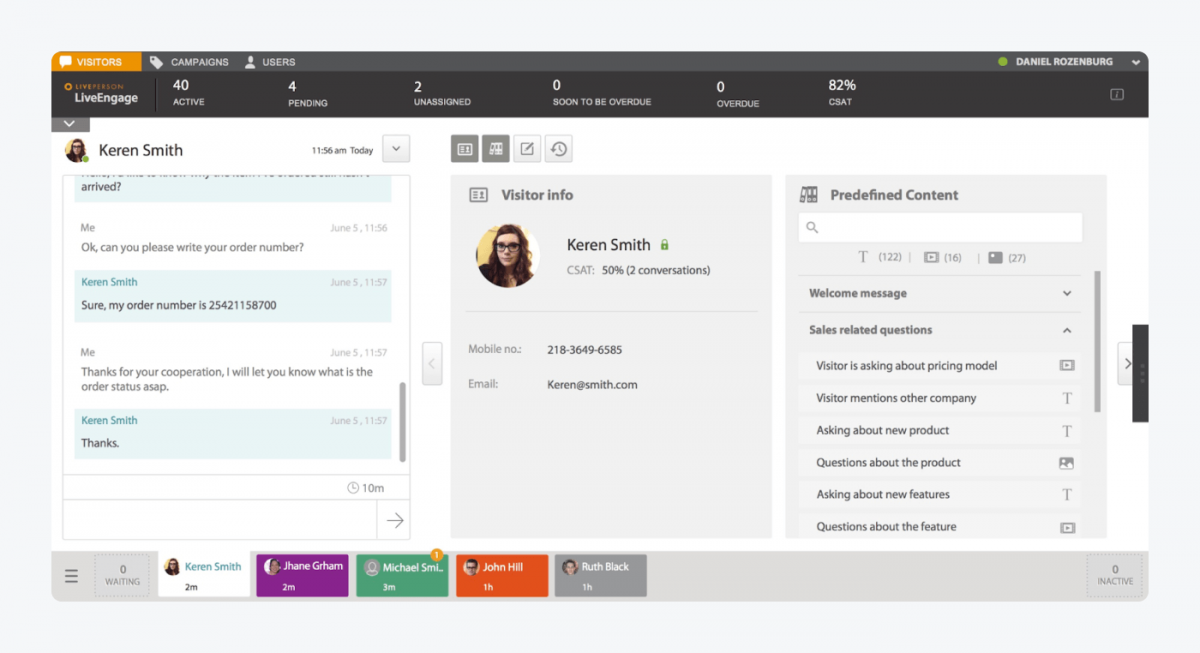Send the chat message with arrow button
The height and width of the screenshot is (653, 1200).
click(x=394, y=520)
